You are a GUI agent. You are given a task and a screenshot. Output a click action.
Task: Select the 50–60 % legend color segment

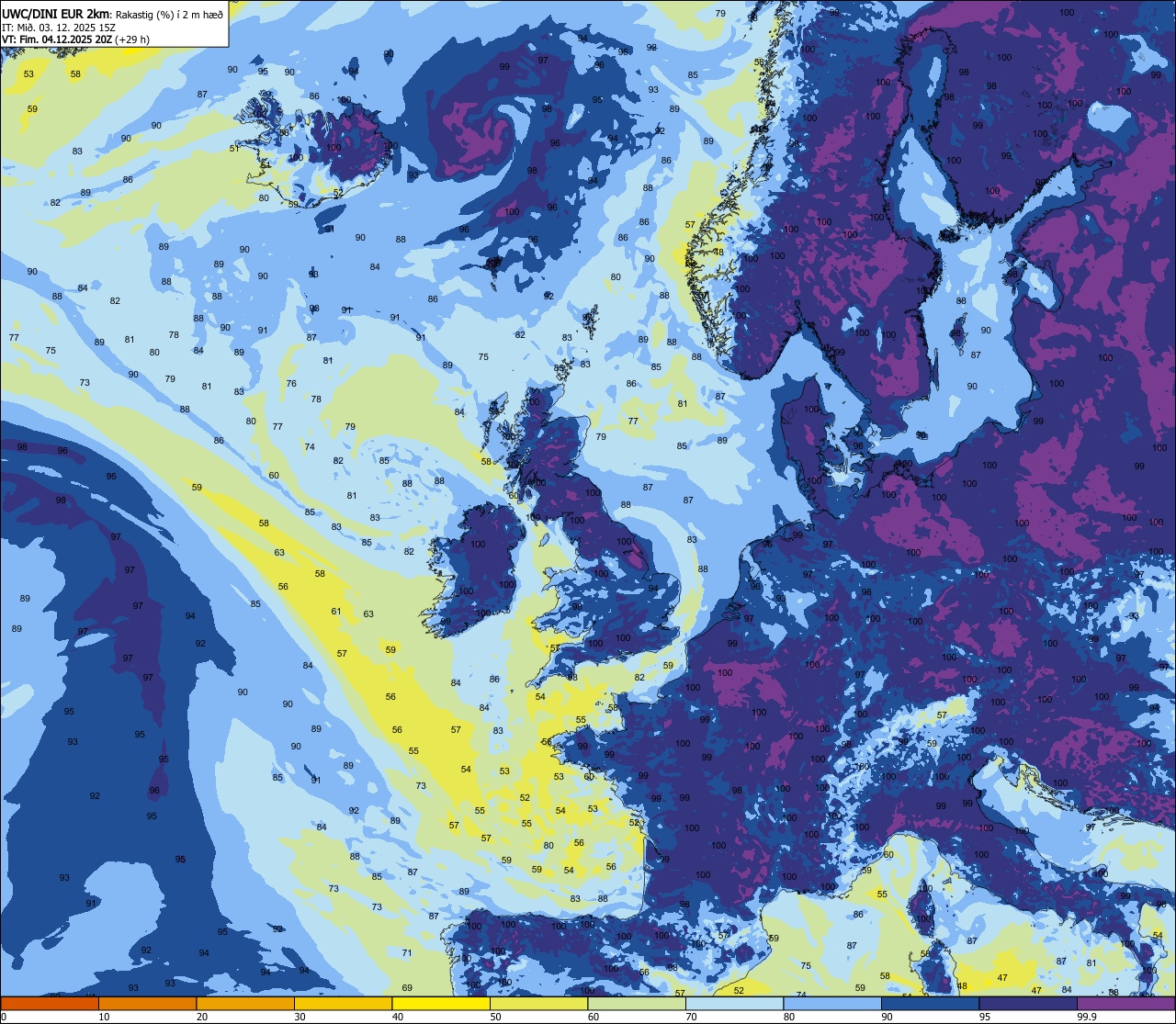538,1004
